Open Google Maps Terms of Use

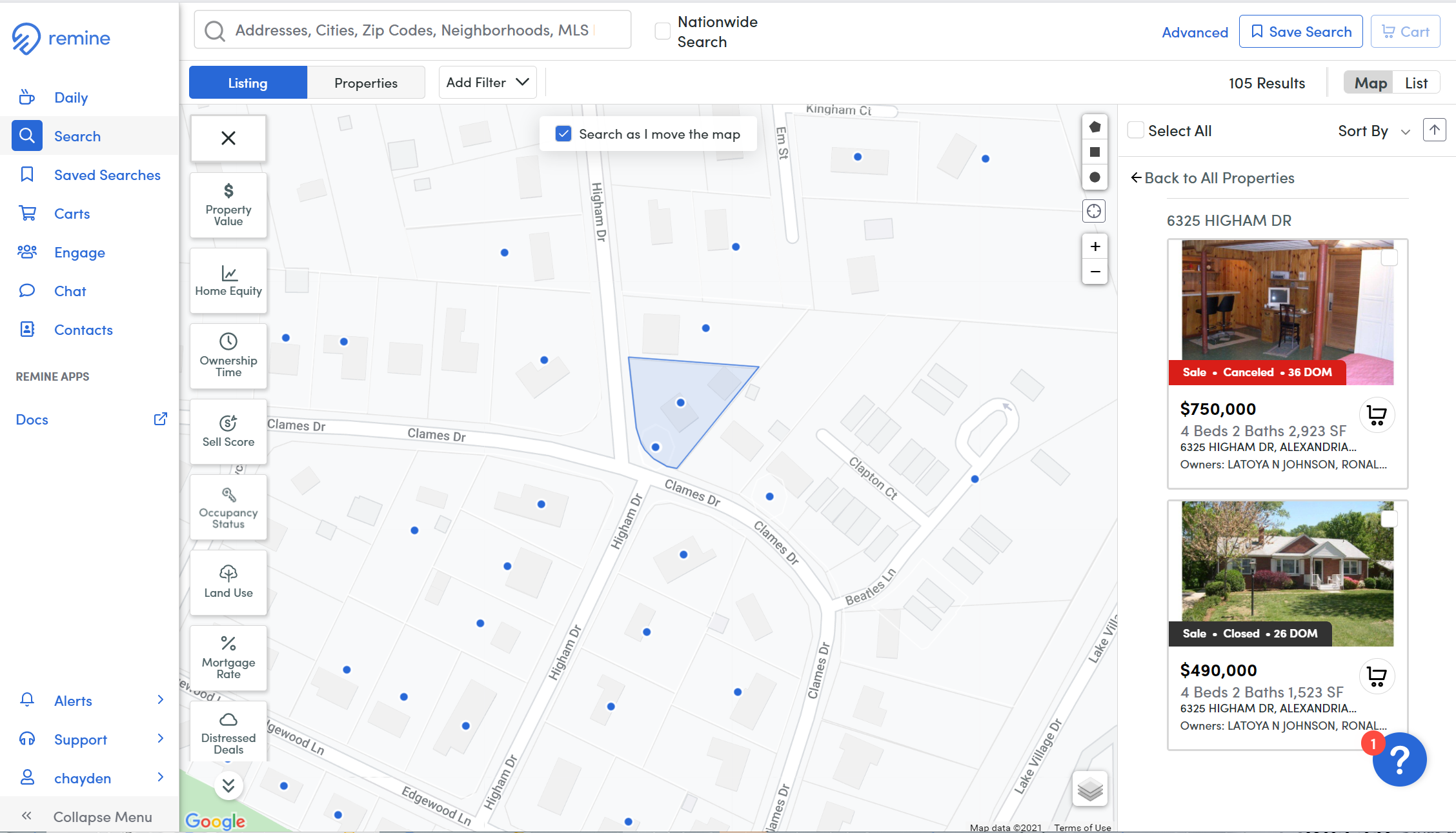pos(1082,827)
